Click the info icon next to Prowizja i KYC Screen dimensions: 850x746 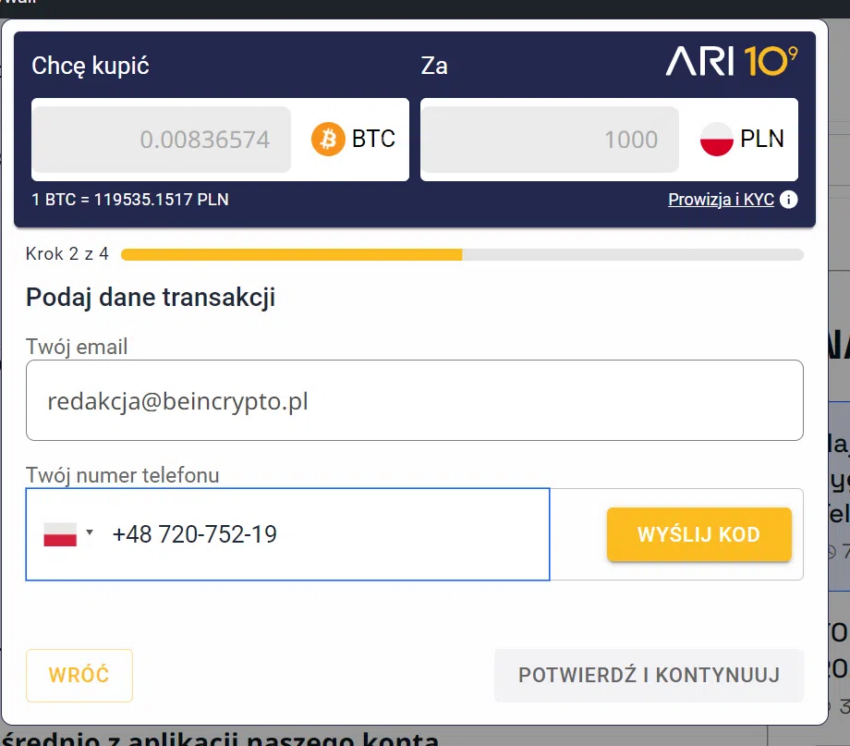pos(789,200)
